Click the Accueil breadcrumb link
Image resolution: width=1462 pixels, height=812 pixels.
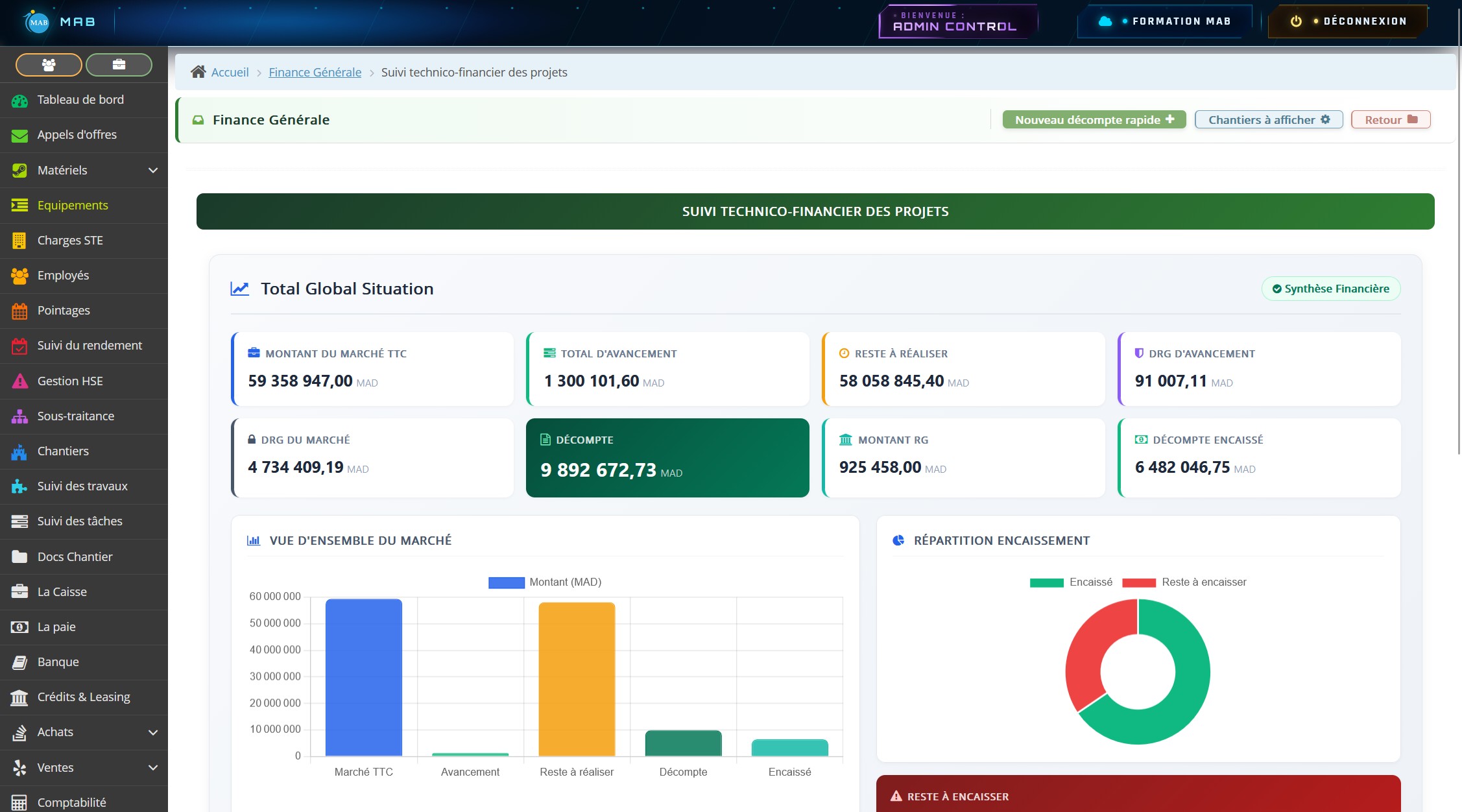pos(230,72)
